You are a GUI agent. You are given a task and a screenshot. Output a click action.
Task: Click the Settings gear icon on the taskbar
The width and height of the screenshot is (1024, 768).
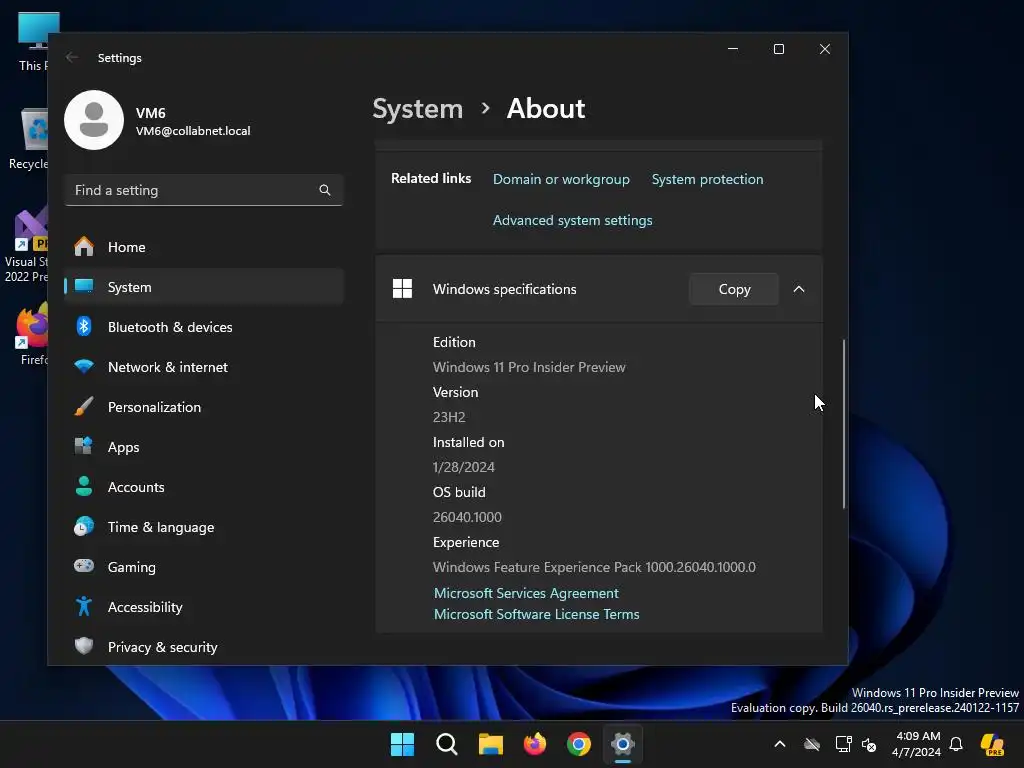click(x=623, y=744)
